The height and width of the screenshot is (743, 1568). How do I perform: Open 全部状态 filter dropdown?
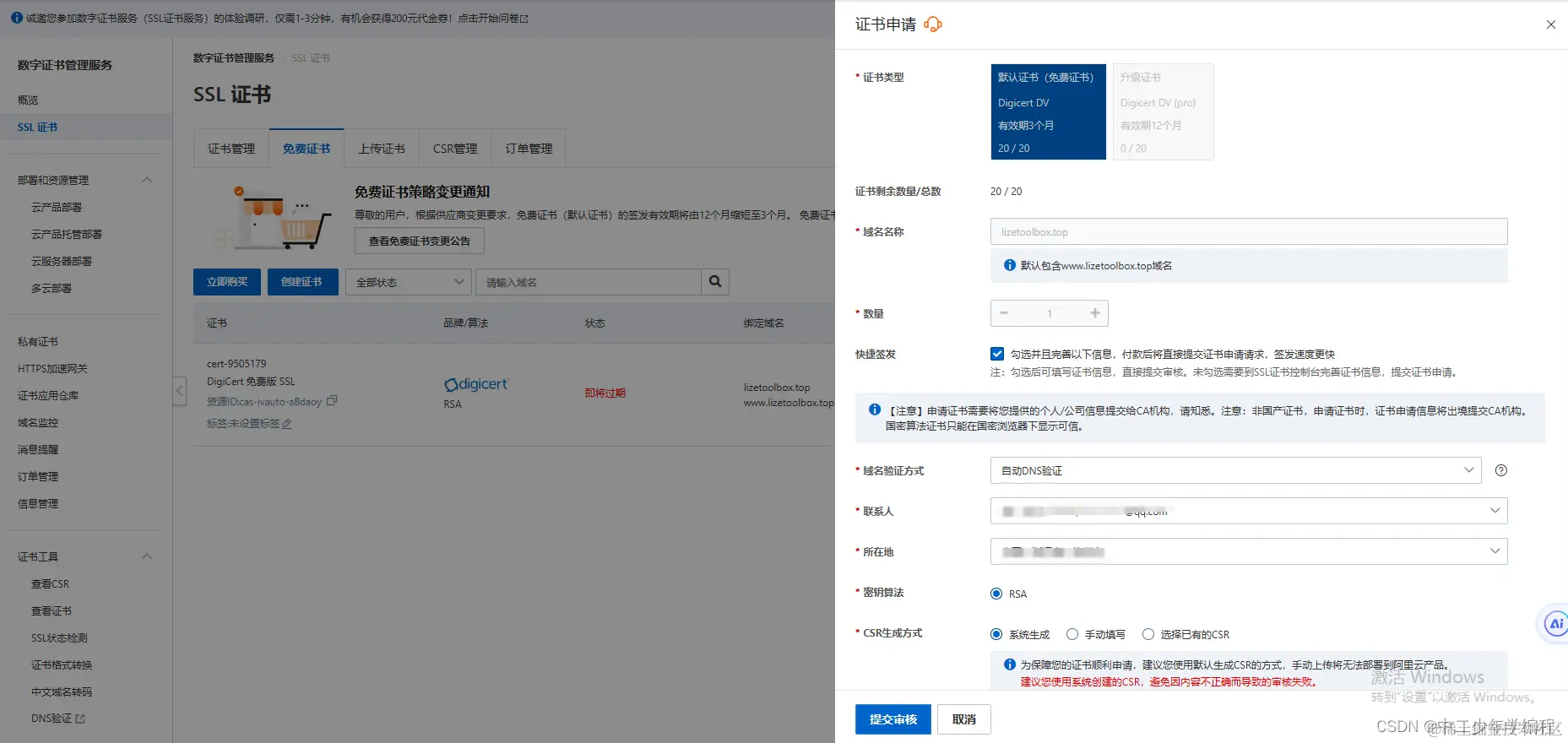(x=409, y=282)
